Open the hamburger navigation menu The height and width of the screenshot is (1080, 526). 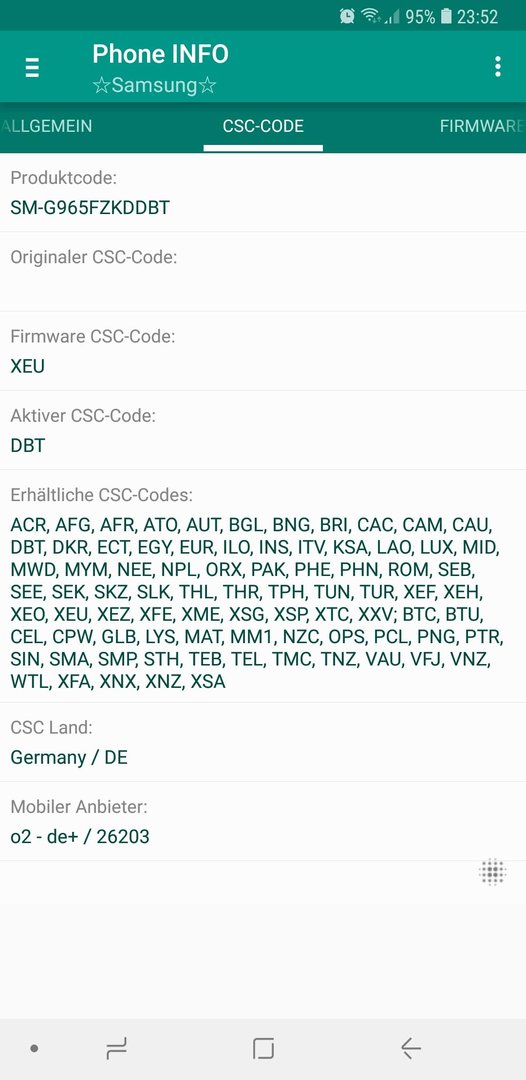pos(32,67)
